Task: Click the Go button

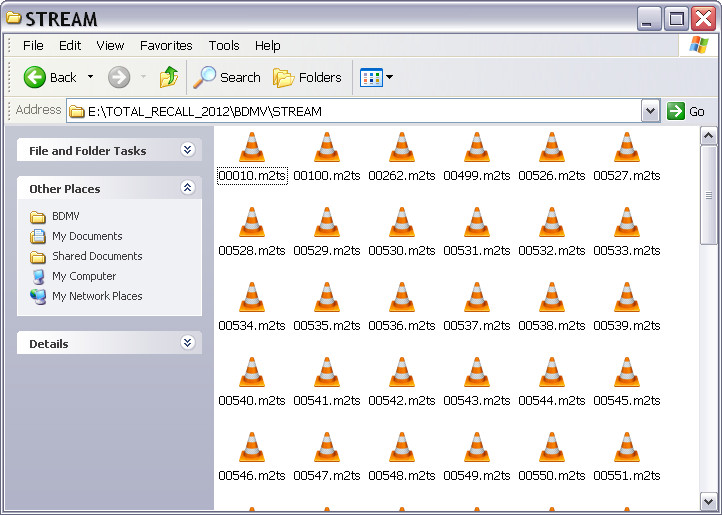Action: (x=686, y=111)
